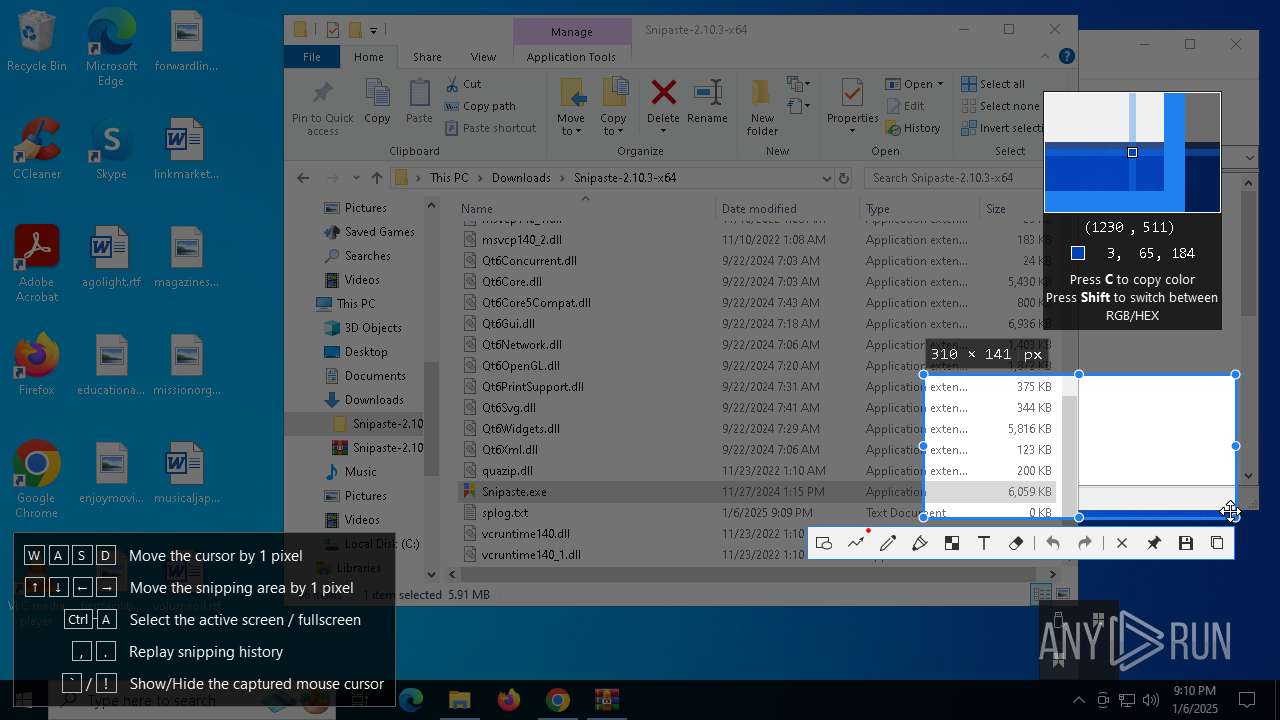The height and width of the screenshot is (720, 1280).
Task: Click Downloads in the address breadcrumb
Action: coord(521,178)
